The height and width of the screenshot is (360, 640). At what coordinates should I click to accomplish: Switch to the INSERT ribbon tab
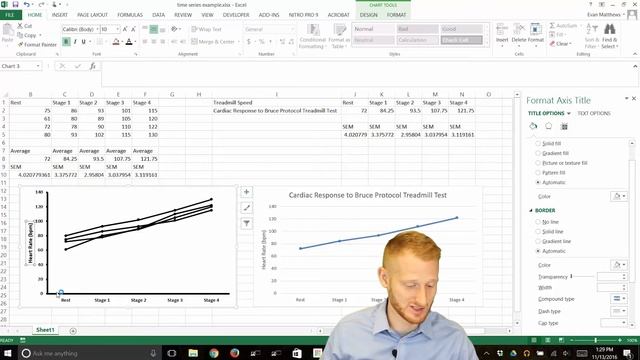(60, 15)
